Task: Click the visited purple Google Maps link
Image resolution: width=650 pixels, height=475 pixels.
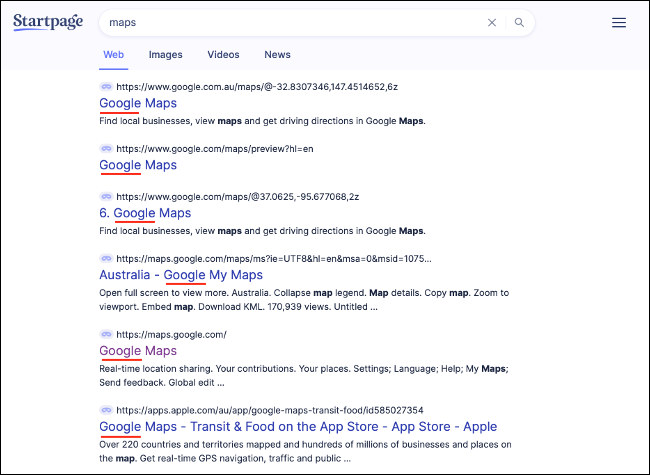Action: [x=138, y=351]
